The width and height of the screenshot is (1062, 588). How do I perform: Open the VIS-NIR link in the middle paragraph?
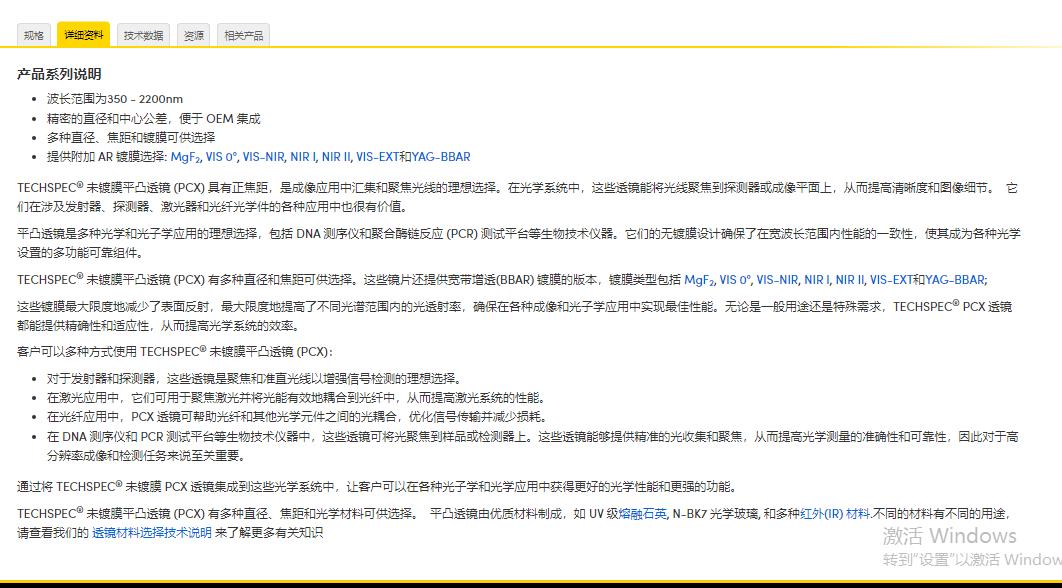[777, 279]
